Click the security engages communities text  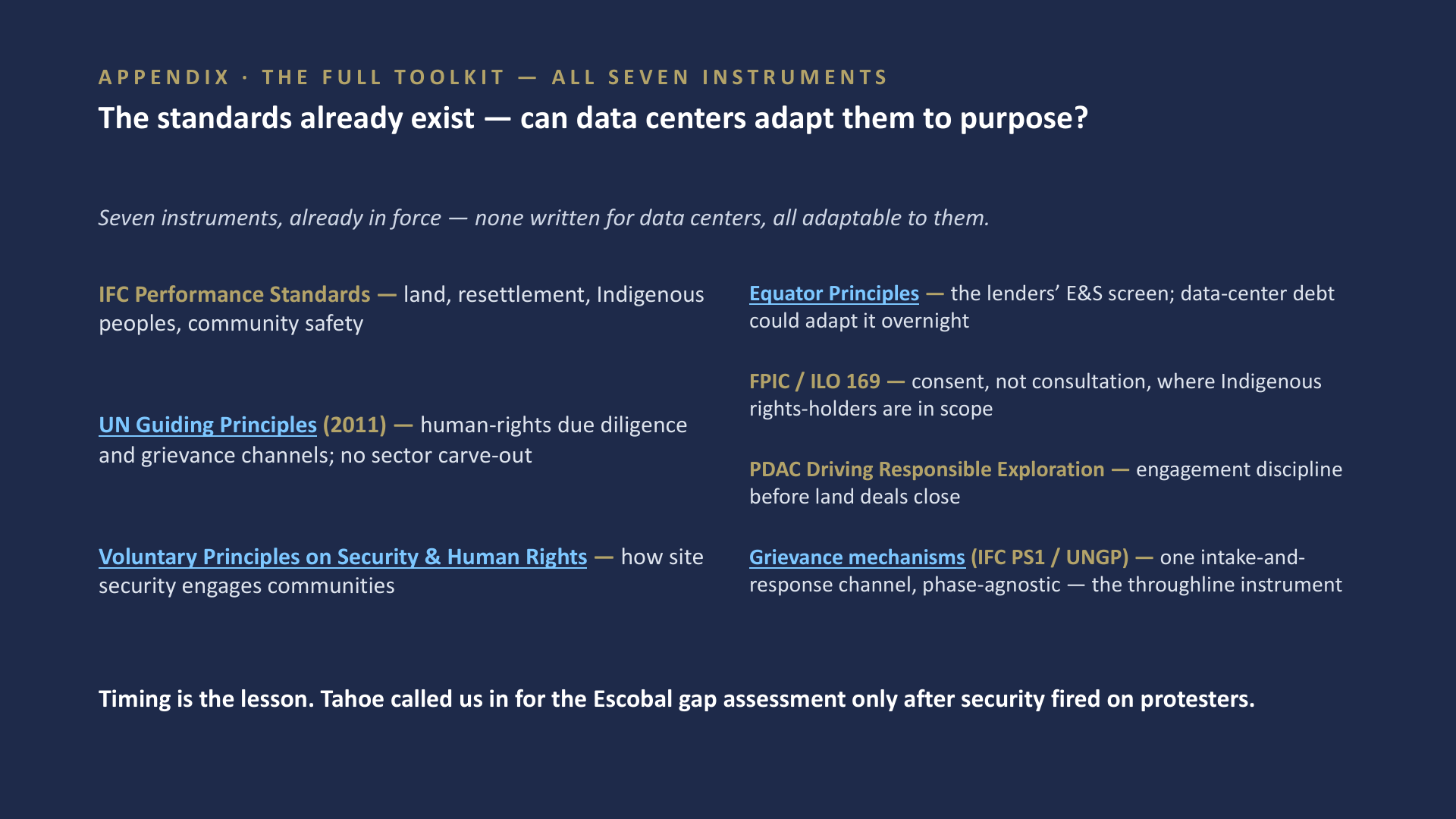(246, 586)
